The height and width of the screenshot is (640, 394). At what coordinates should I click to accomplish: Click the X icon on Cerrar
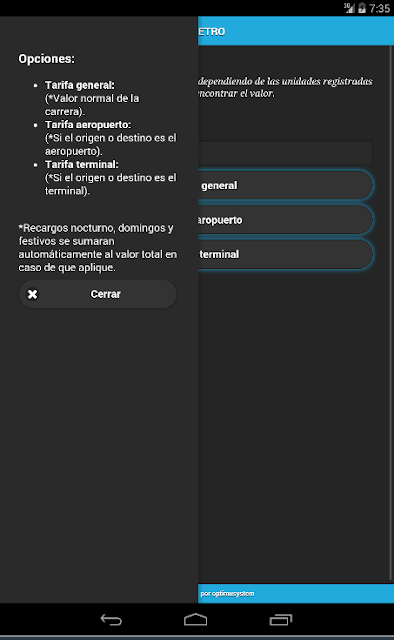[x=33, y=294]
